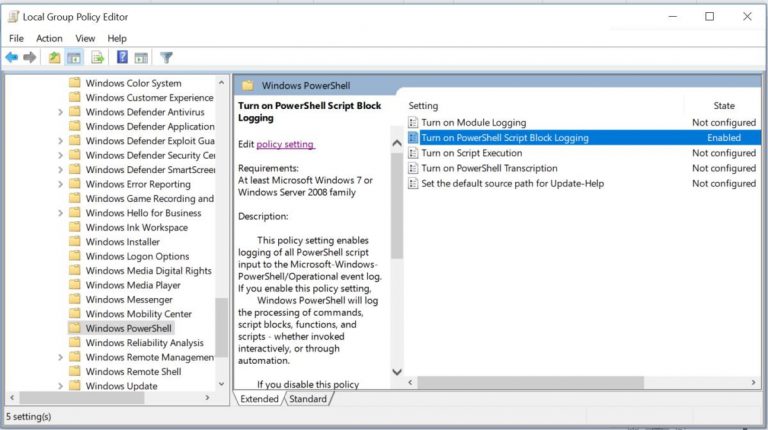The image size is (768, 430).
Task: Click the State column header
Action: (x=723, y=105)
